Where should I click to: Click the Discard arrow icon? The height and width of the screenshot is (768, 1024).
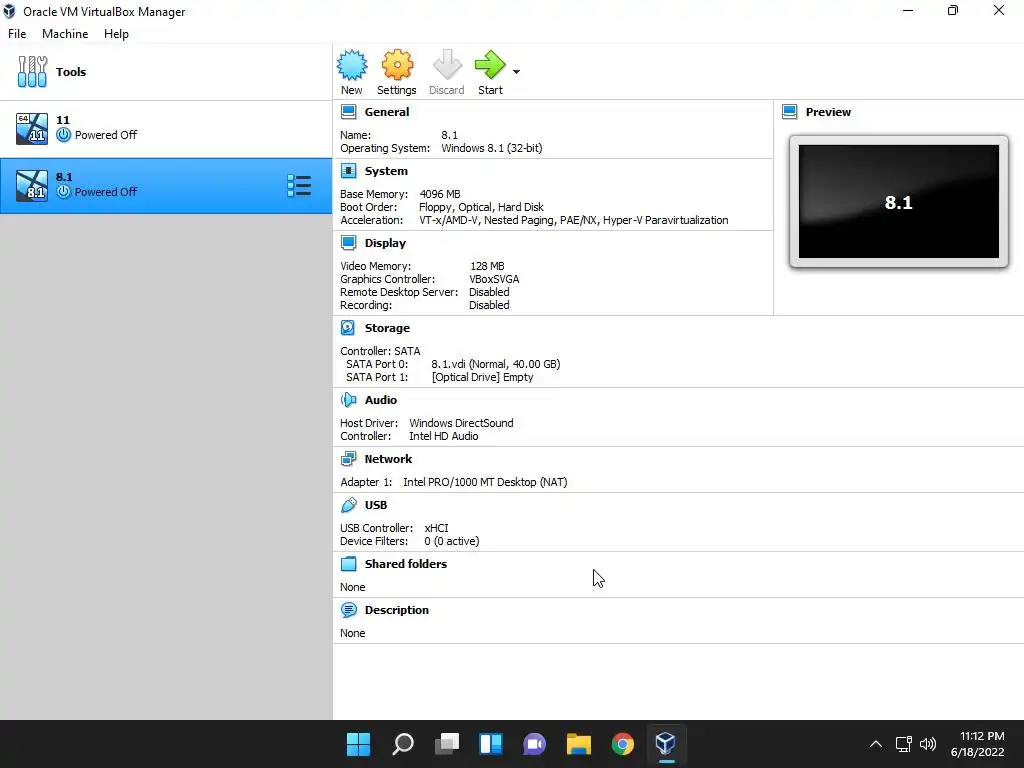pyautogui.click(x=447, y=65)
